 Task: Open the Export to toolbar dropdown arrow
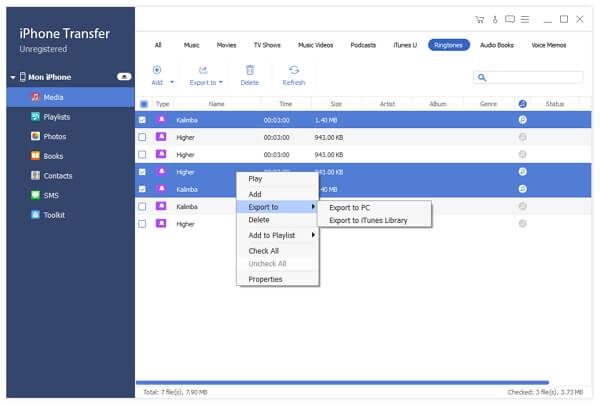point(221,82)
